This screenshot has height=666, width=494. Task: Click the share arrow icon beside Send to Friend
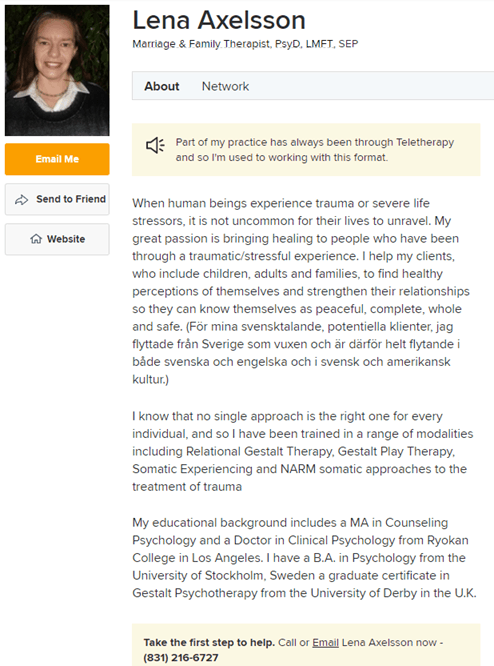pyautogui.click(x=21, y=200)
